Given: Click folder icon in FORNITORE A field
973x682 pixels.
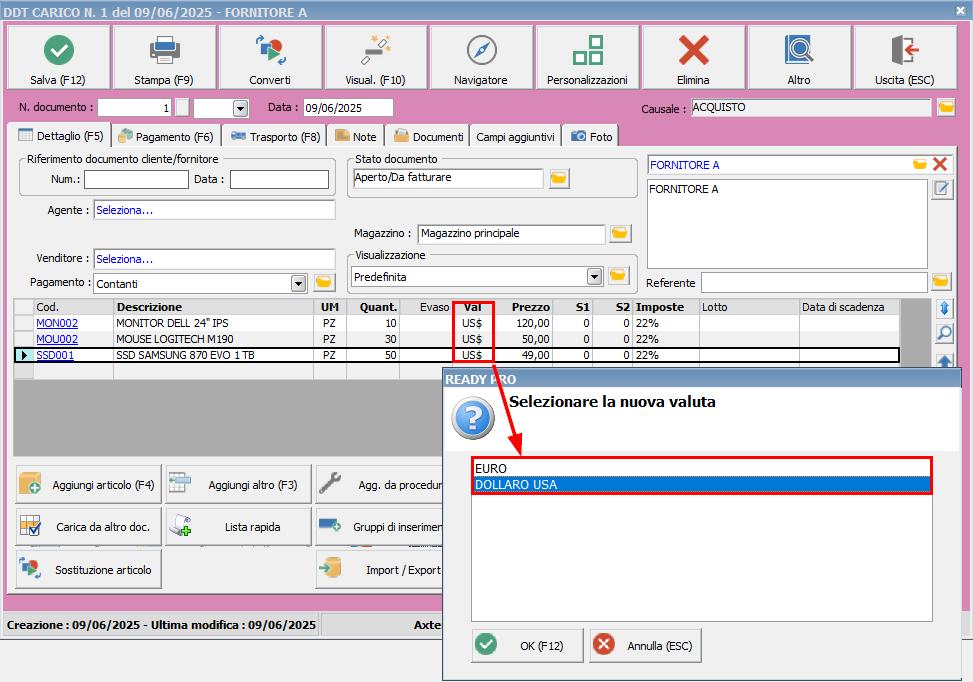Looking at the screenshot, I should click(x=920, y=164).
